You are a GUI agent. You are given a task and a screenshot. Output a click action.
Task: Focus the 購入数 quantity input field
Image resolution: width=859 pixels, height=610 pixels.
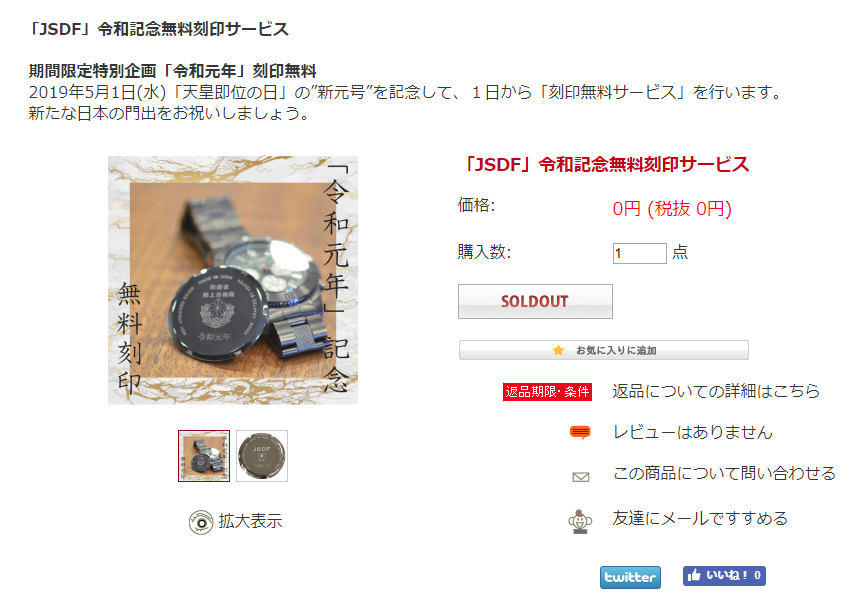639,253
